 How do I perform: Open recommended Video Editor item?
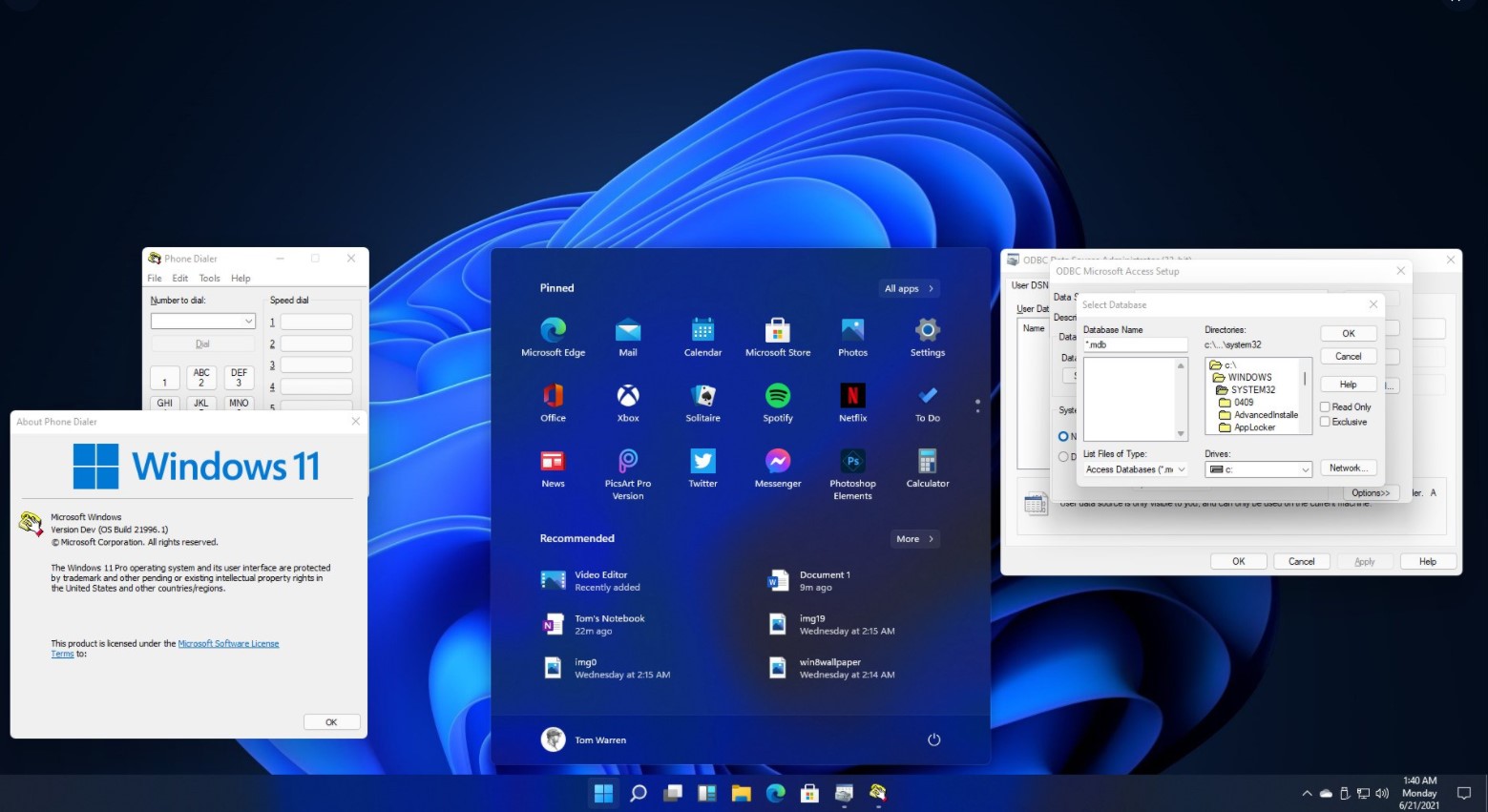(593, 580)
